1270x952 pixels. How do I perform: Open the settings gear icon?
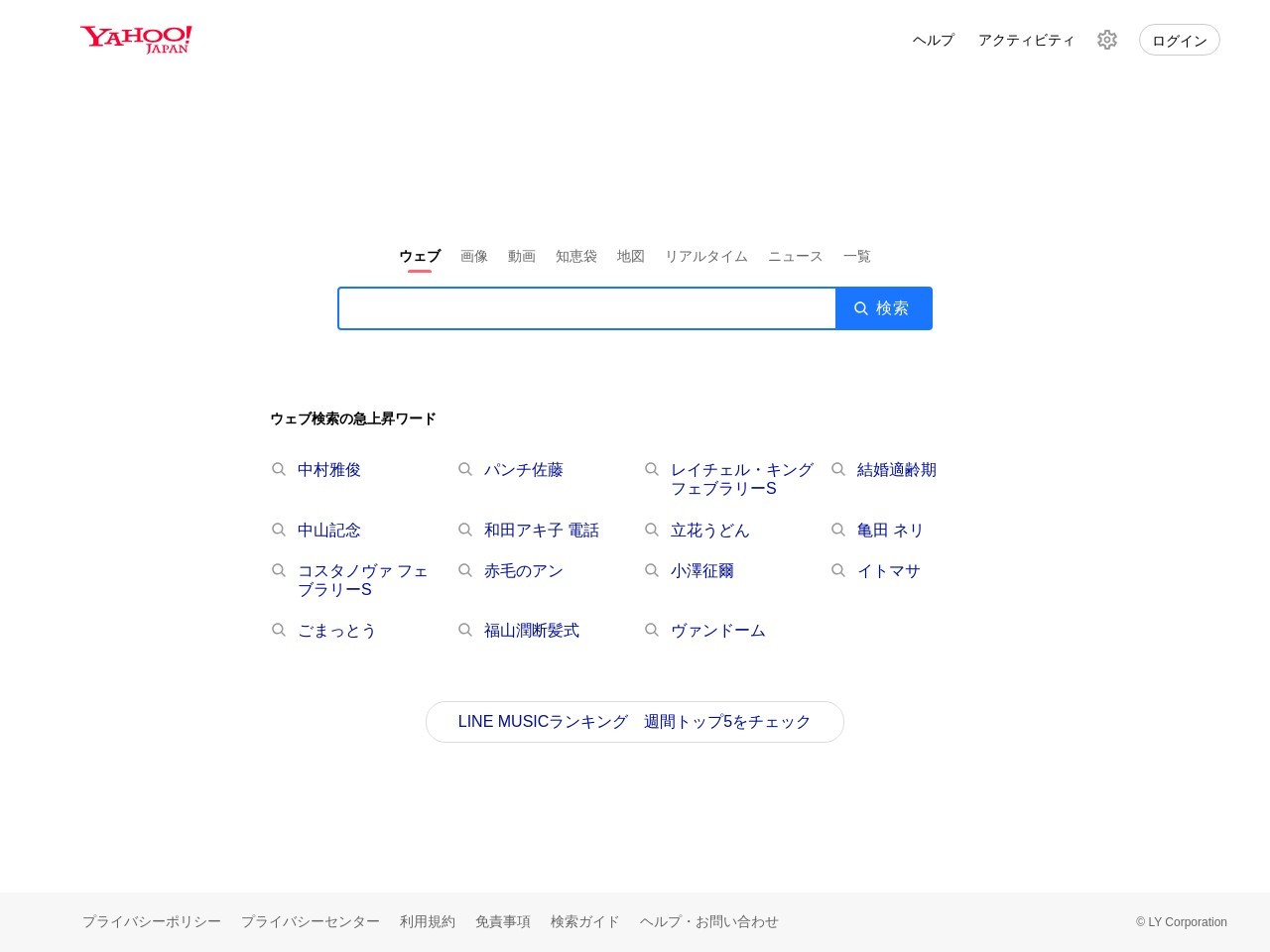coord(1107,40)
